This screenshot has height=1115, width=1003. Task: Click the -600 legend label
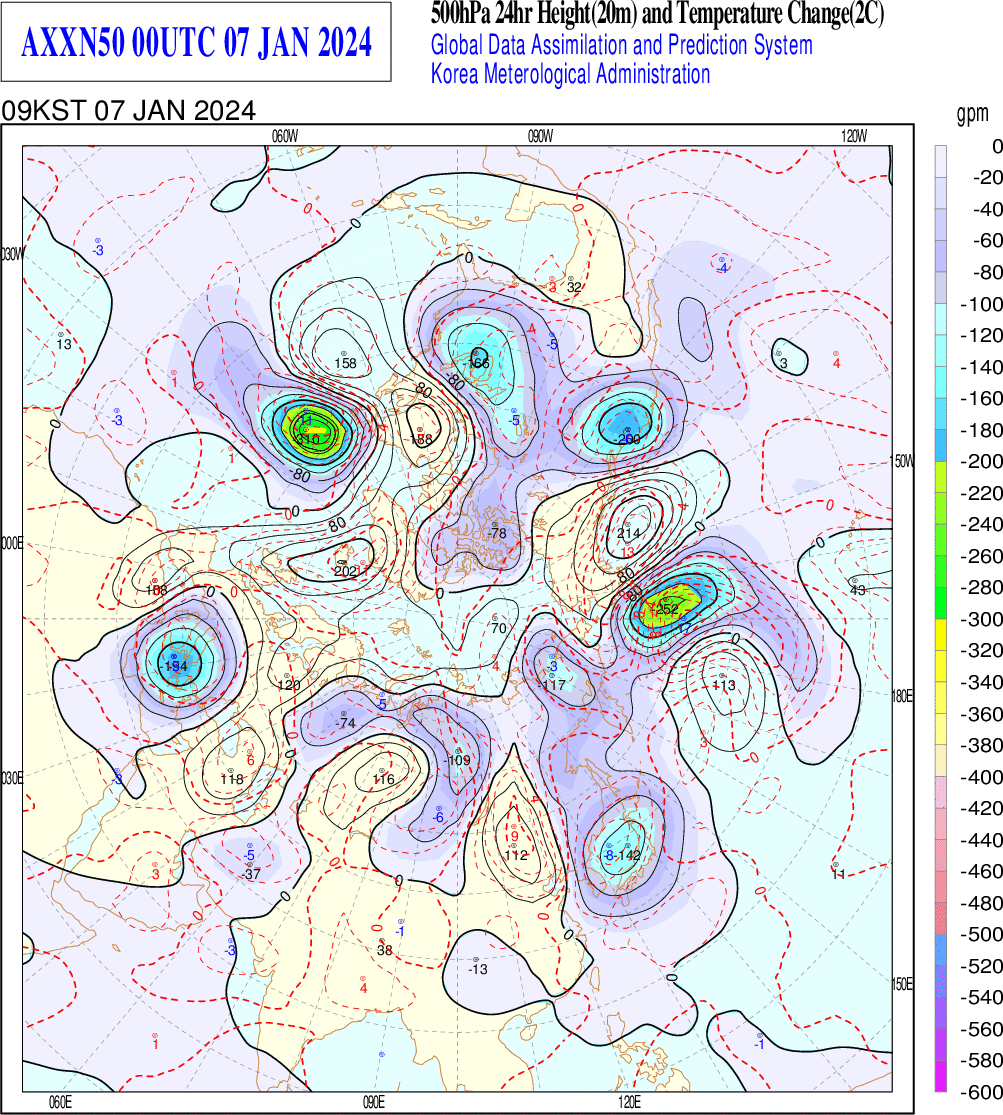click(981, 1092)
